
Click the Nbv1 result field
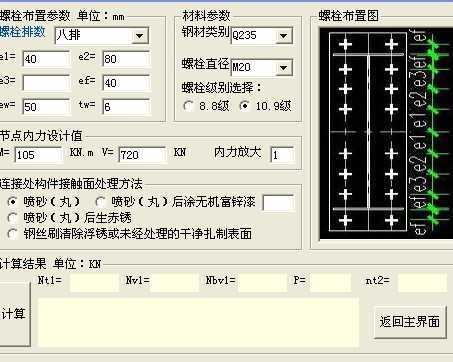[x=262, y=282]
